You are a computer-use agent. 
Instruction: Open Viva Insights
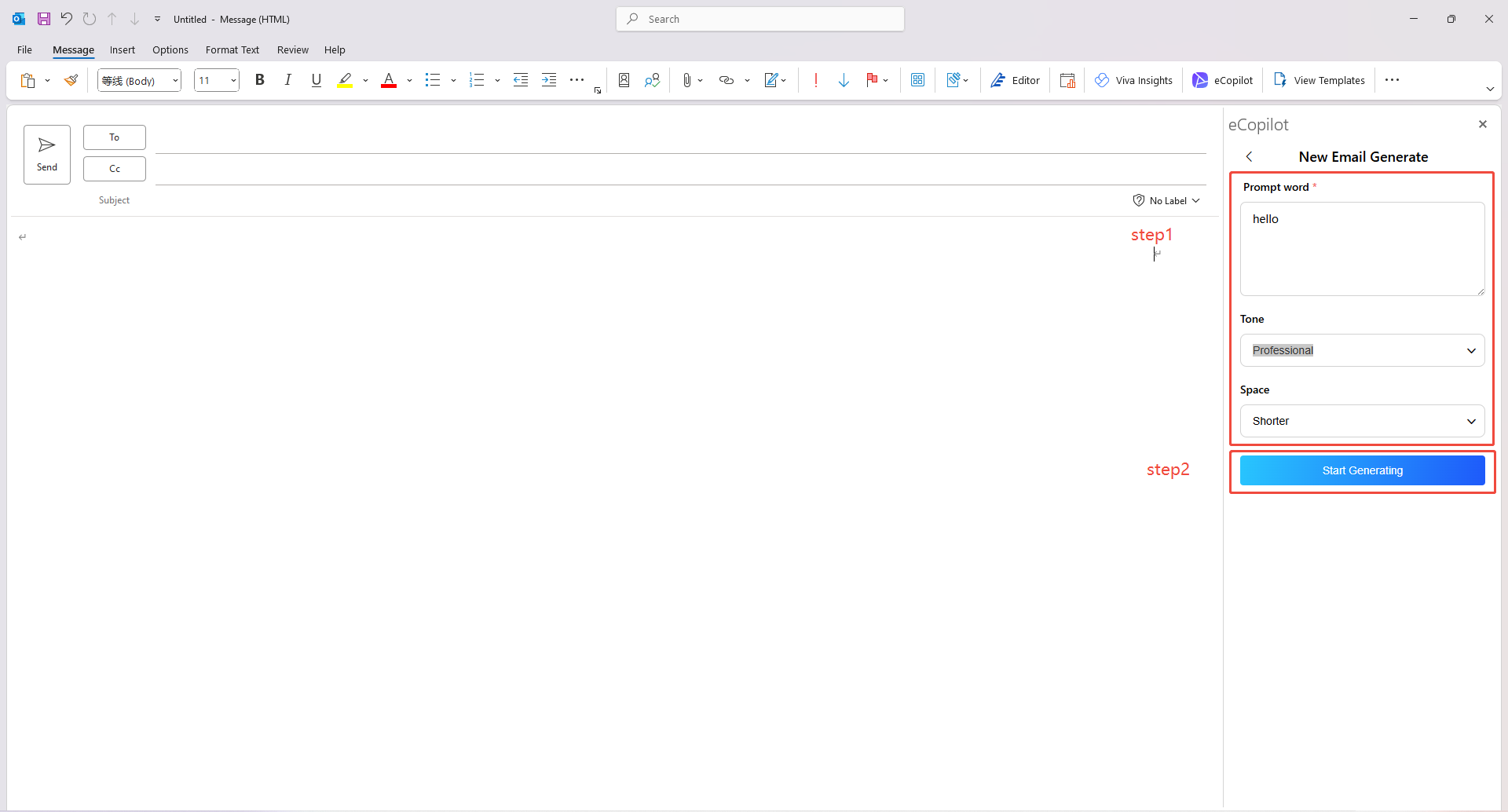[x=1133, y=79]
